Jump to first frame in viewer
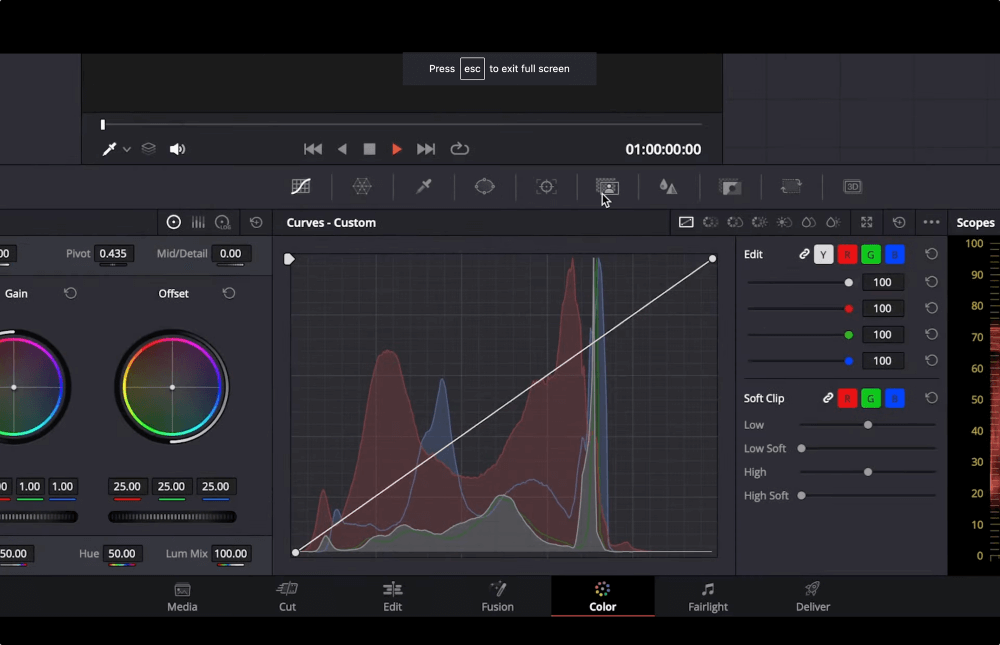 point(312,149)
